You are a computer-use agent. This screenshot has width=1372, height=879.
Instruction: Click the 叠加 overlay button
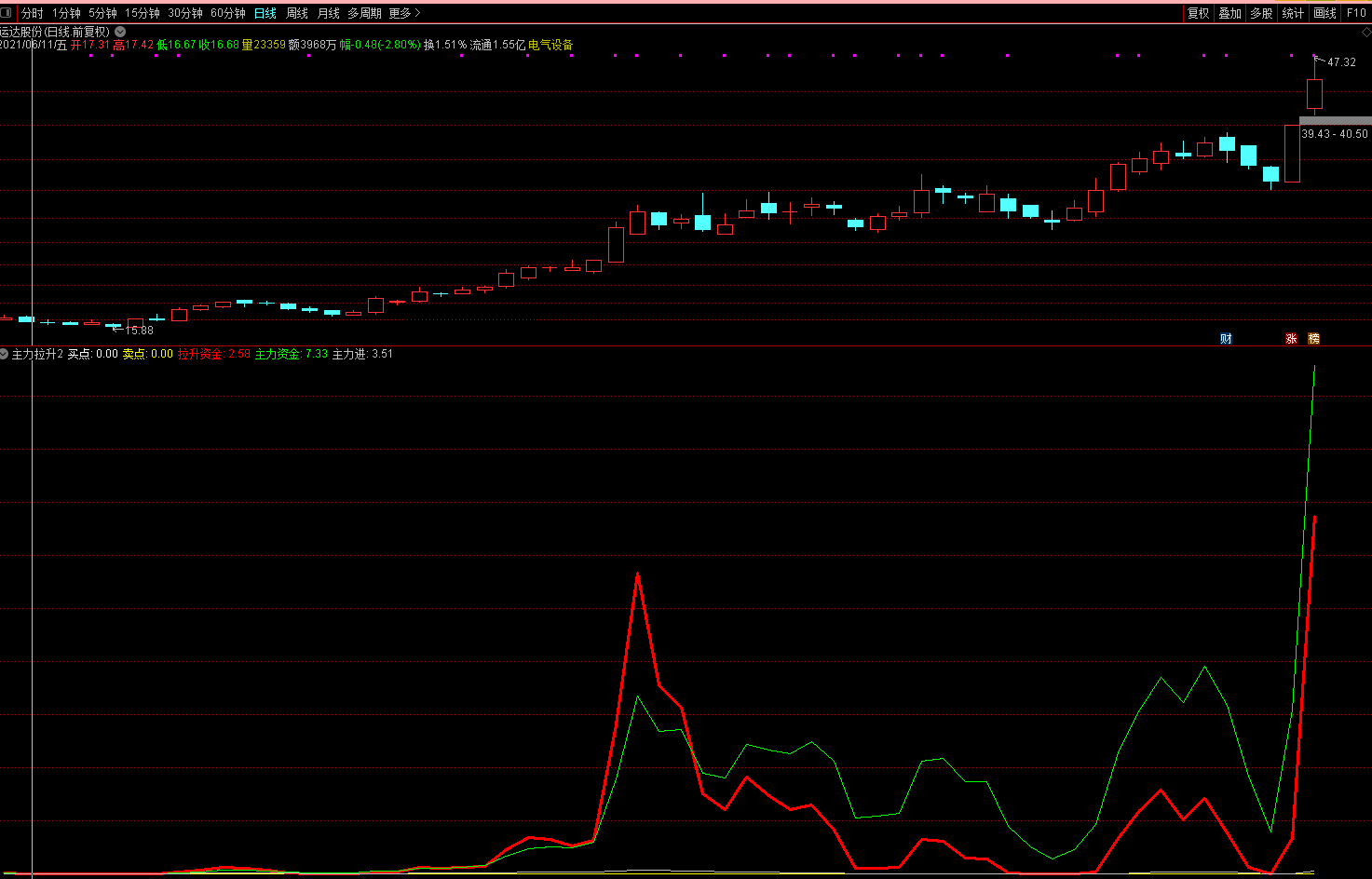click(x=1229, y=13)
